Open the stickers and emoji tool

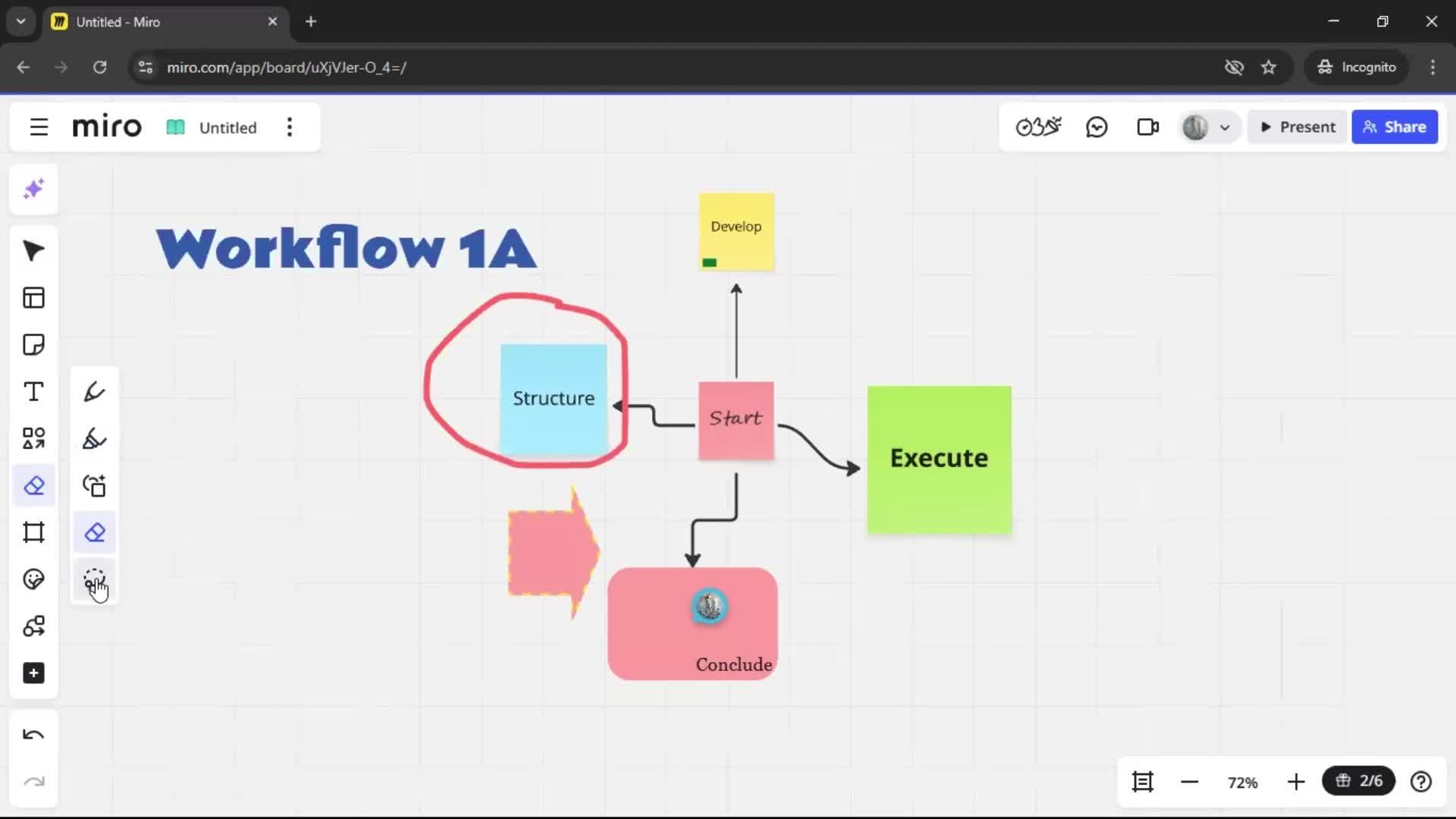point(33,579)
